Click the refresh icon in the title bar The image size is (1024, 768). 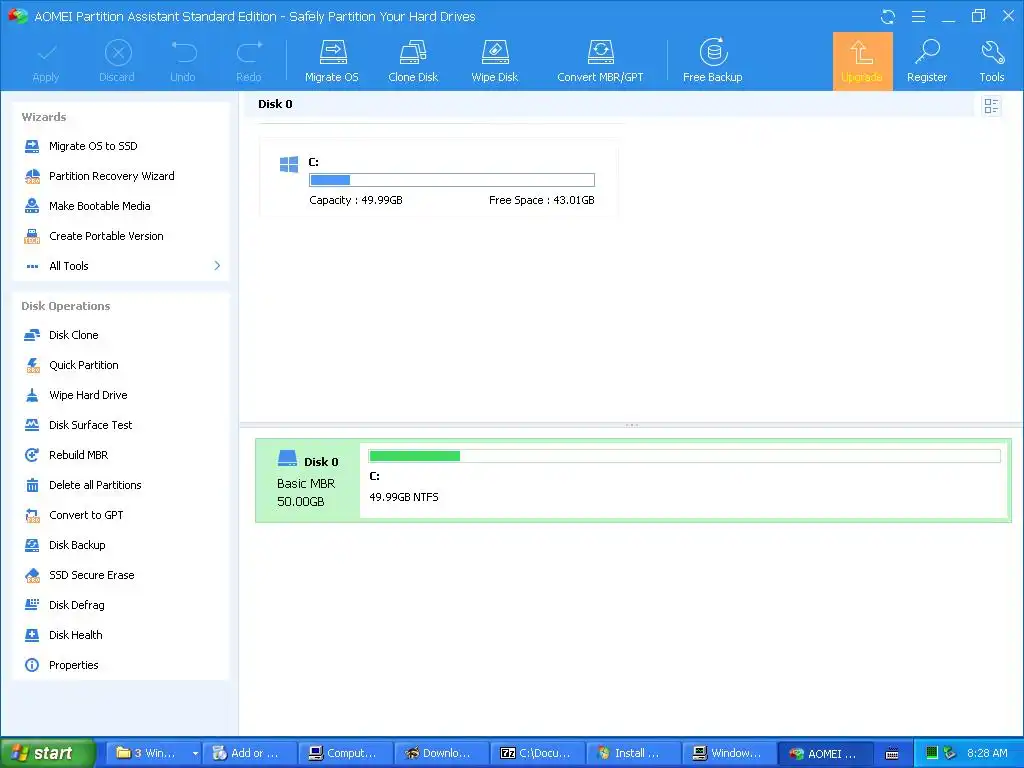(888, 16)
